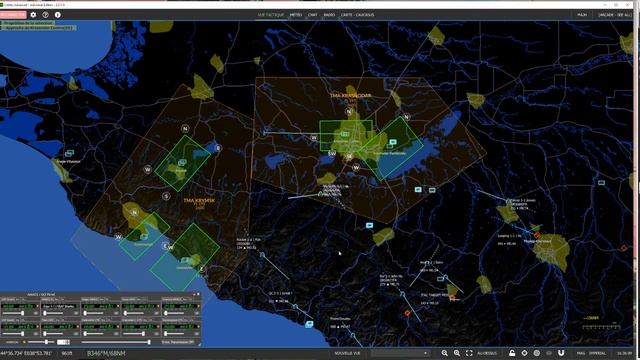Viewport: 640px width, 360px height.
Task: Toggle the padlock lock icon in status bar
Action: tap(512, 353)
